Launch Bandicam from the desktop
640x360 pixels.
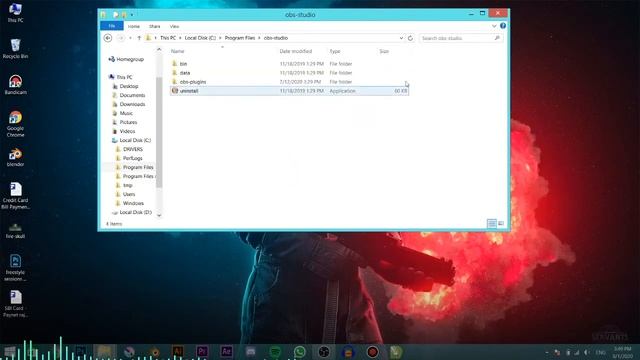(16, 84)
